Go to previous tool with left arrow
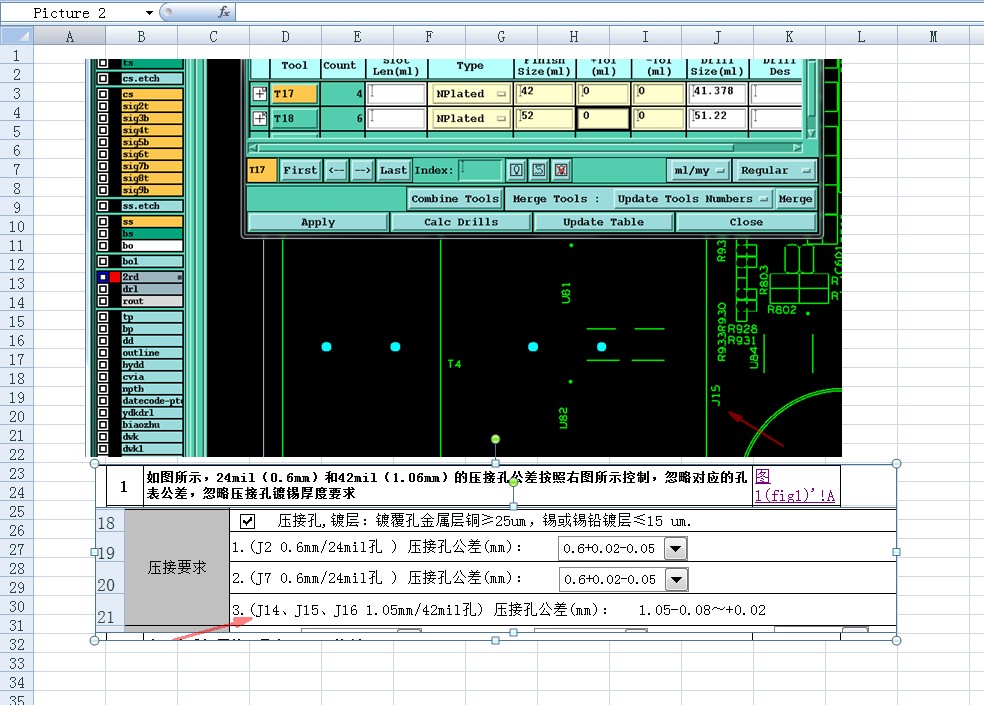 336,170
